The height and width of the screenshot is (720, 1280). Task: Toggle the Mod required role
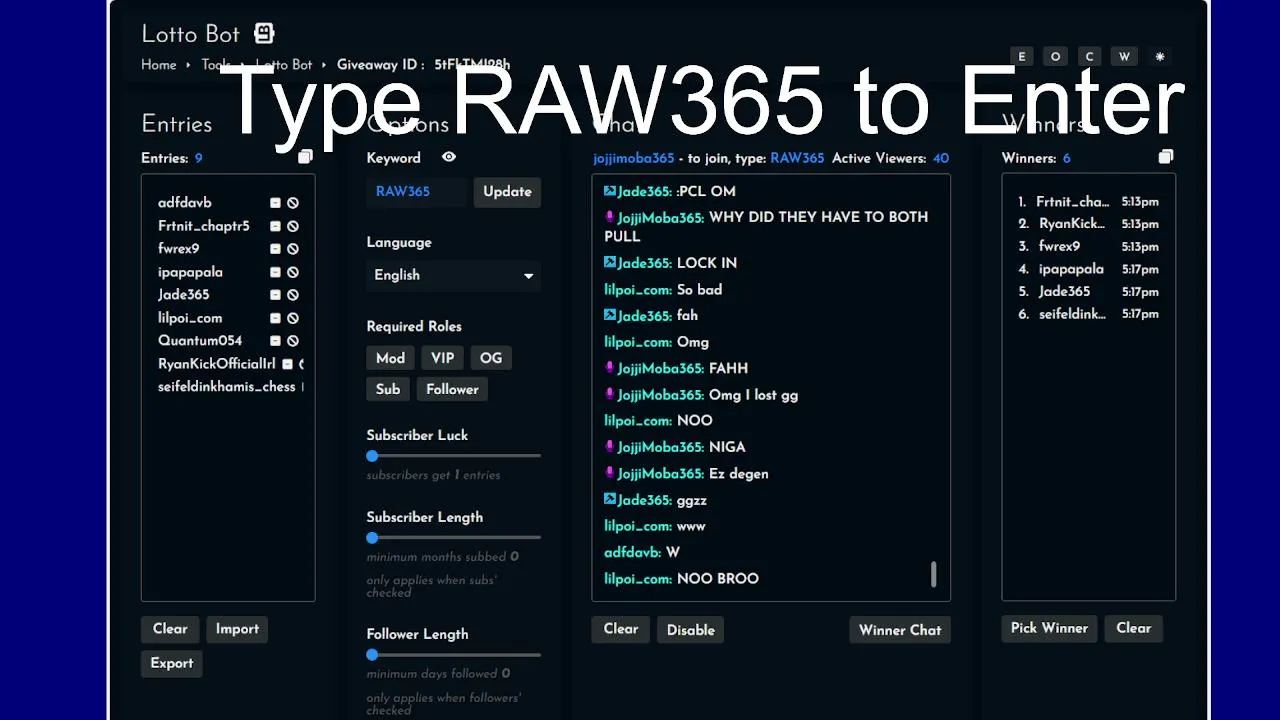pos(390,358)
